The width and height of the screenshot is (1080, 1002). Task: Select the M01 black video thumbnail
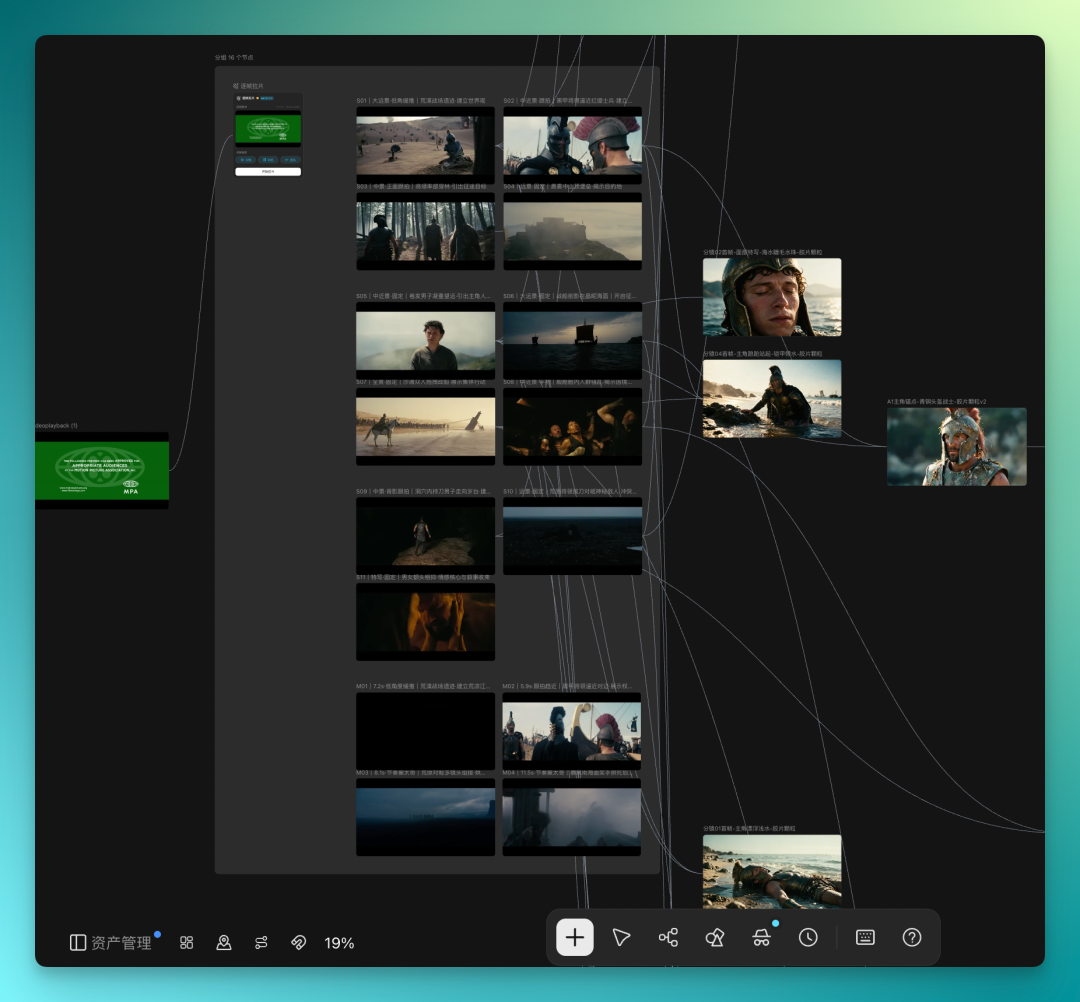point(425,731)
